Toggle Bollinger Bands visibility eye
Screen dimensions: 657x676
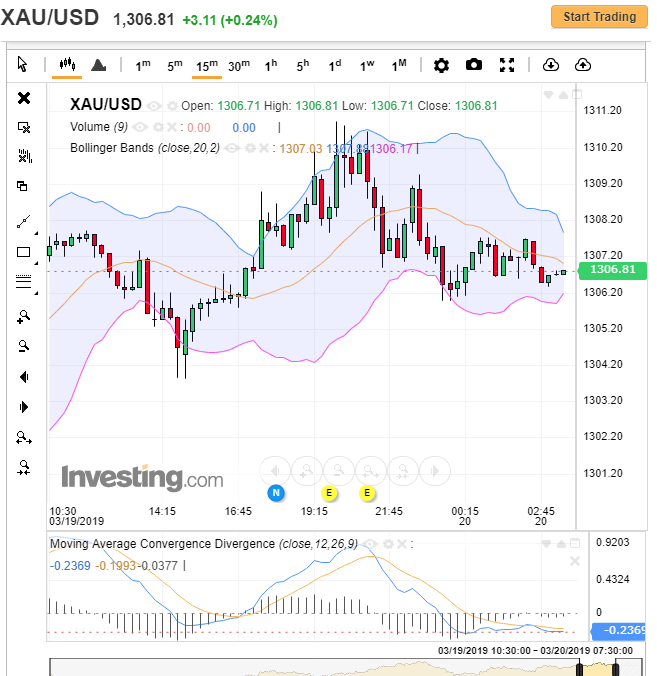point(232,148)
